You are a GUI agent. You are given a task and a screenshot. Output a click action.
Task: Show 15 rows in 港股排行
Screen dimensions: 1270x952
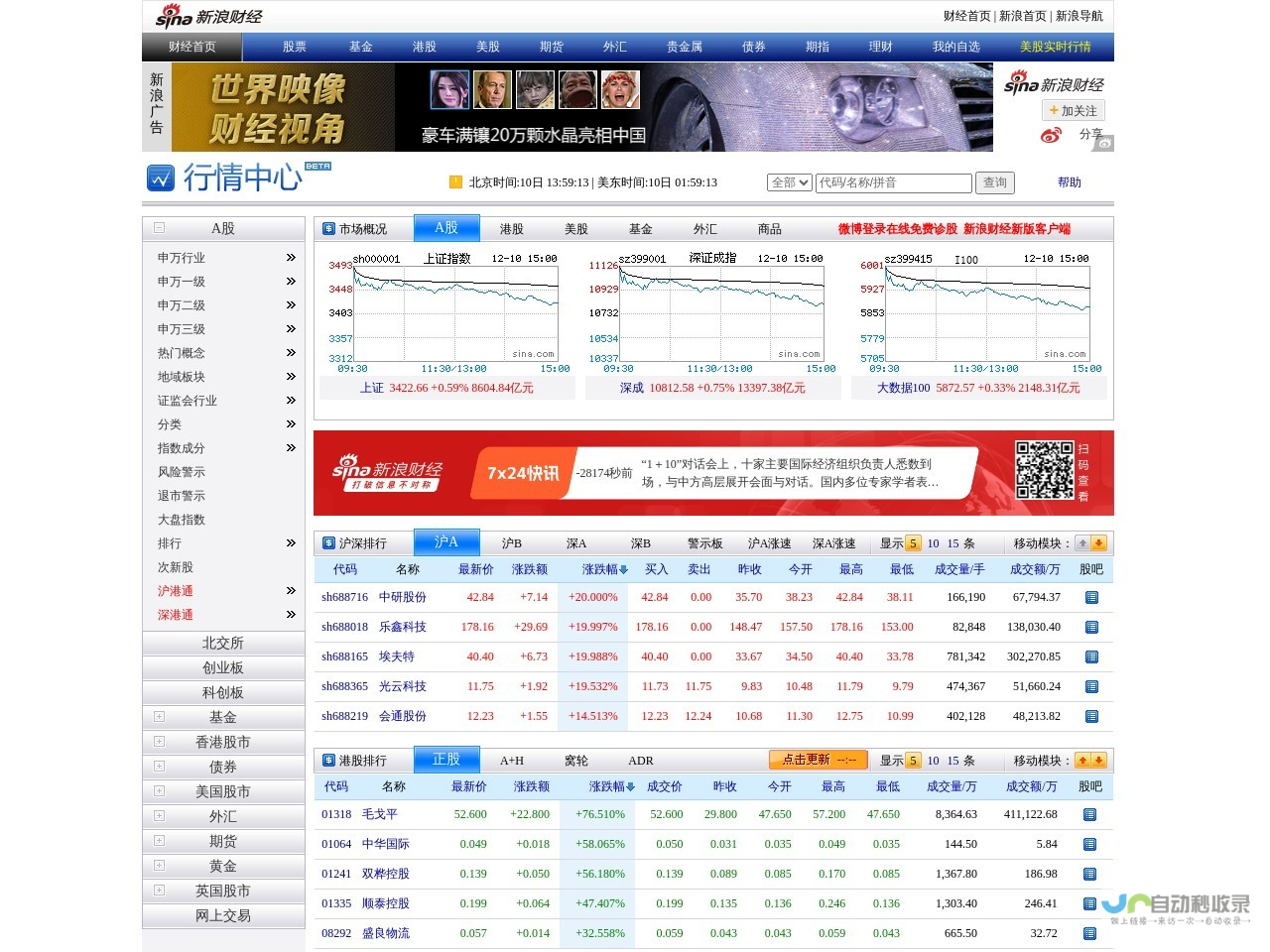point(952,761)
